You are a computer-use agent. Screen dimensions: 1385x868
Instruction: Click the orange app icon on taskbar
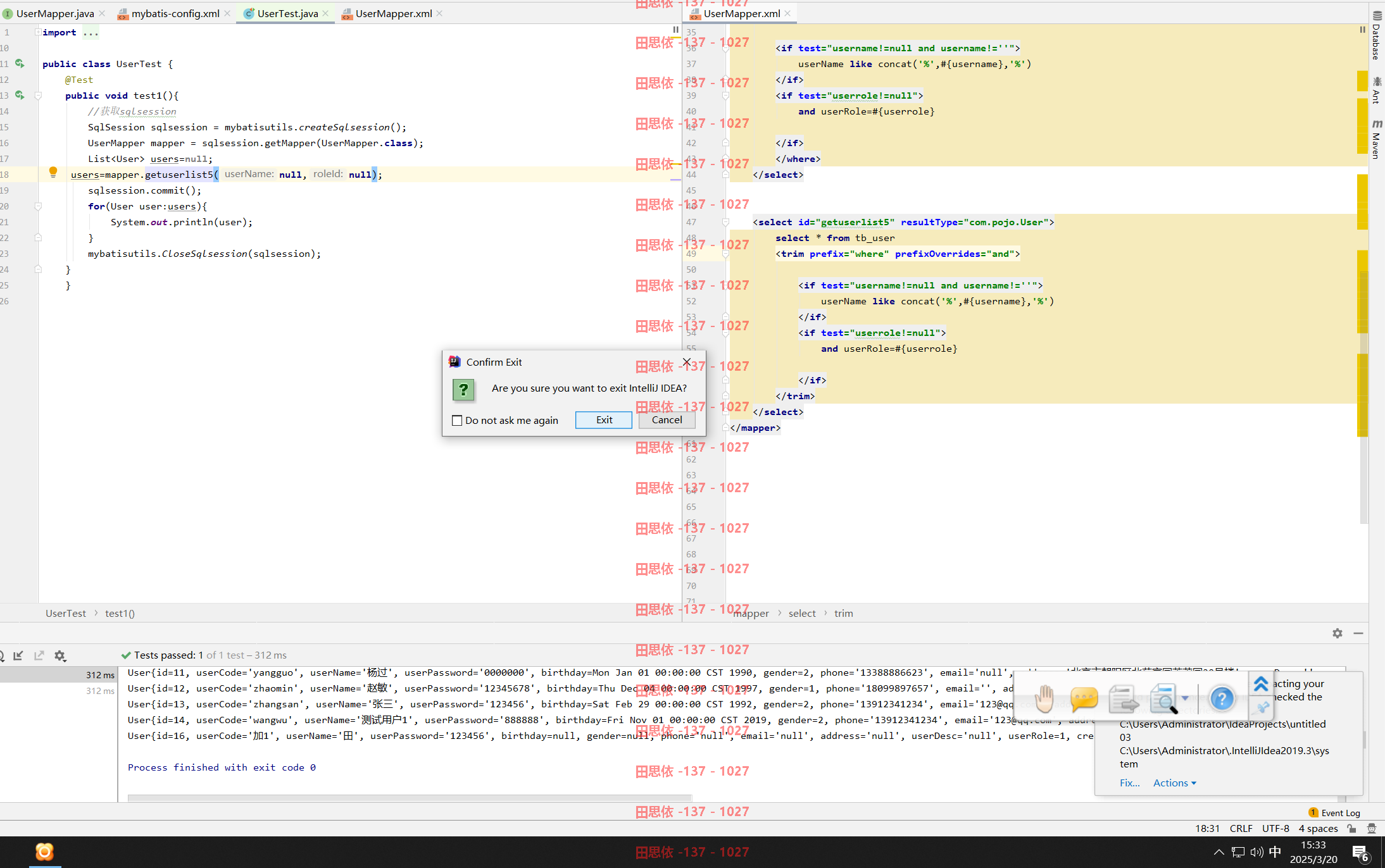pyautogui.click(x=44, y=852)
